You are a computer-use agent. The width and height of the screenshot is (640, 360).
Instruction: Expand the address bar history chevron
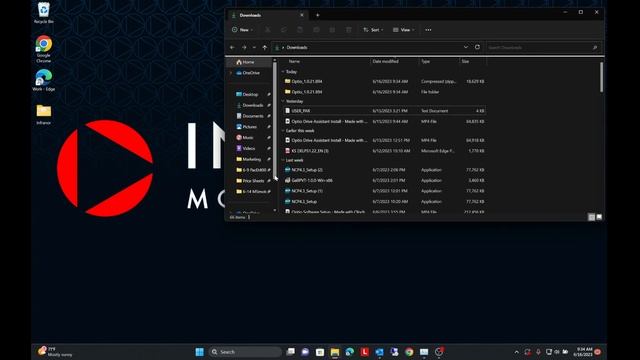[466, 47]
